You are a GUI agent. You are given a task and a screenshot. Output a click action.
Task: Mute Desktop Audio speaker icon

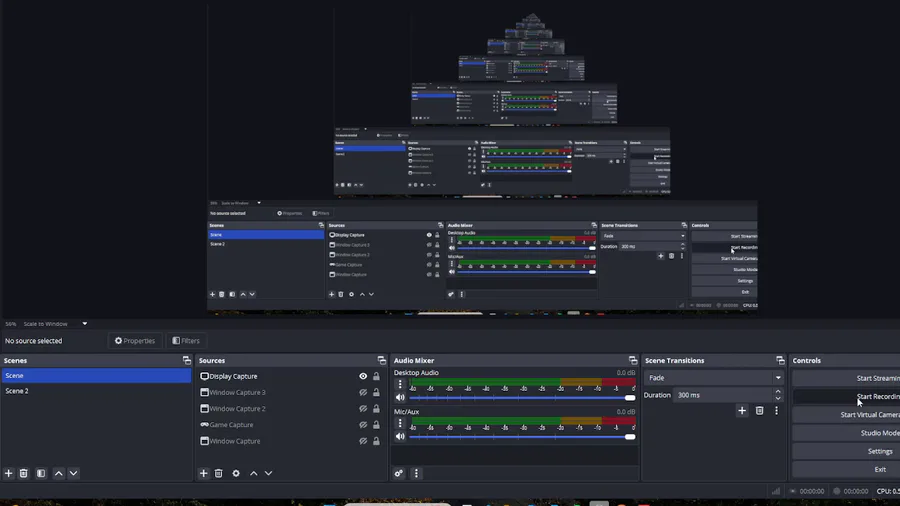(400, 398)
